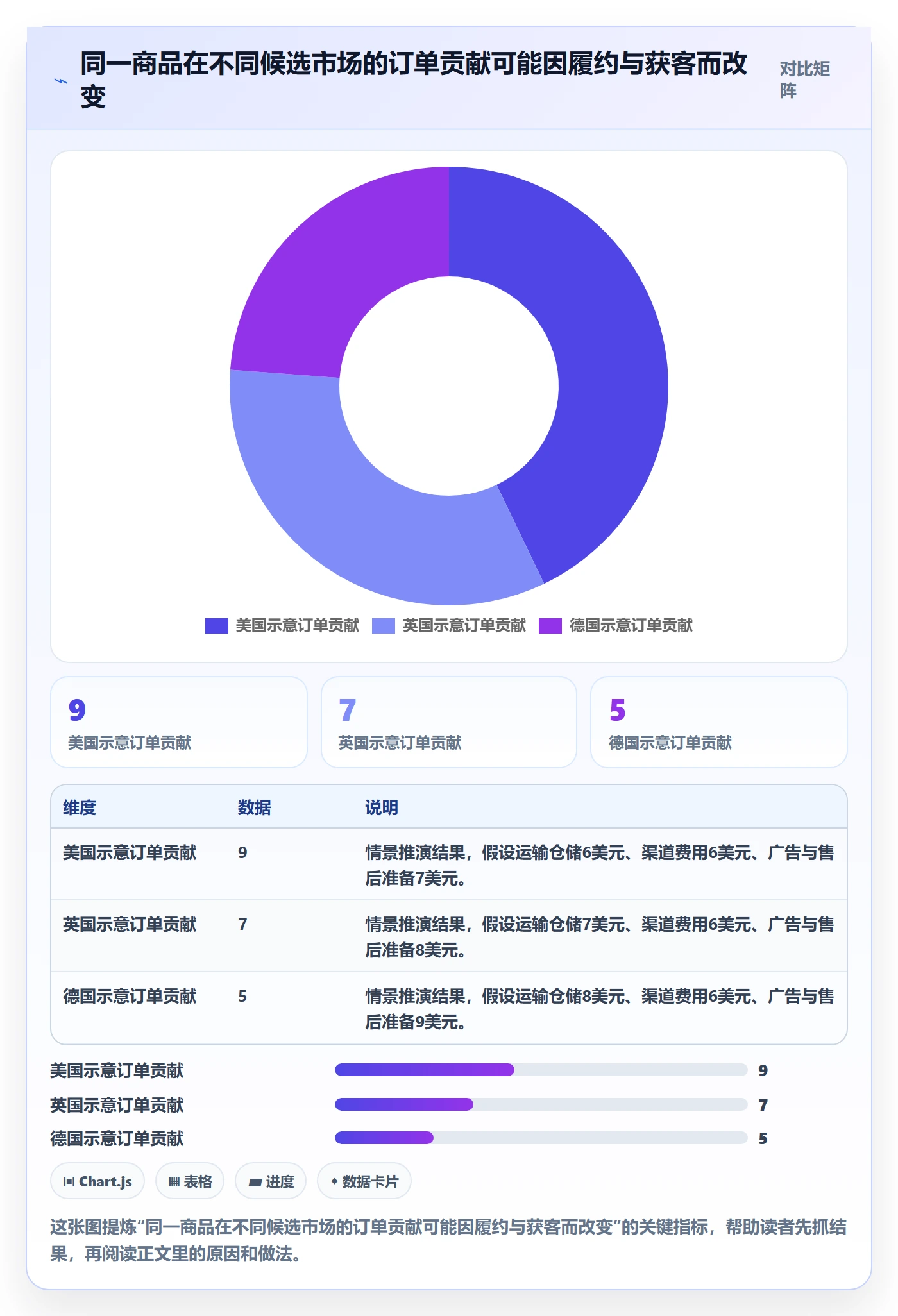
Task: Click the 美国示意订单贡献 progress bar label
Action: 117,1070
